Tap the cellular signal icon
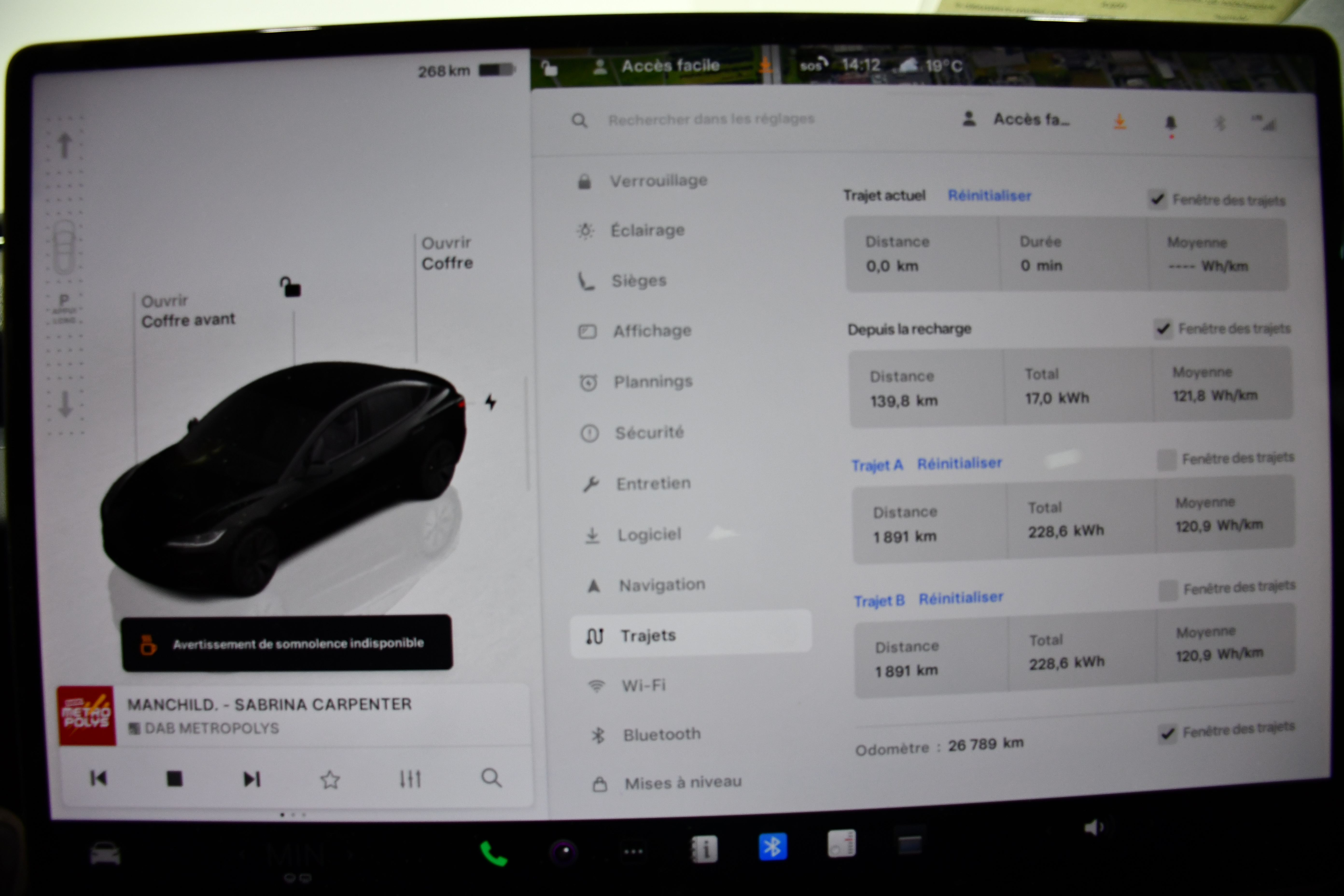1344x896 pixels. [x=1264, y=122]
